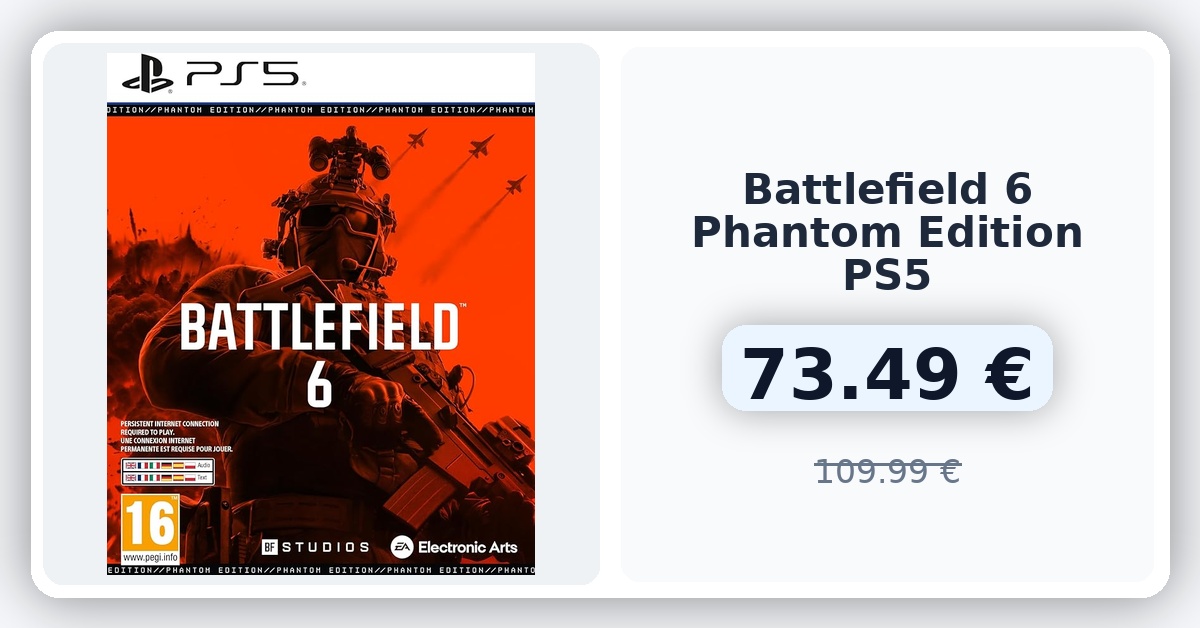1200x628 pixels.
Task: Click the large 6 numeral on cover
Action: (319, 385)
